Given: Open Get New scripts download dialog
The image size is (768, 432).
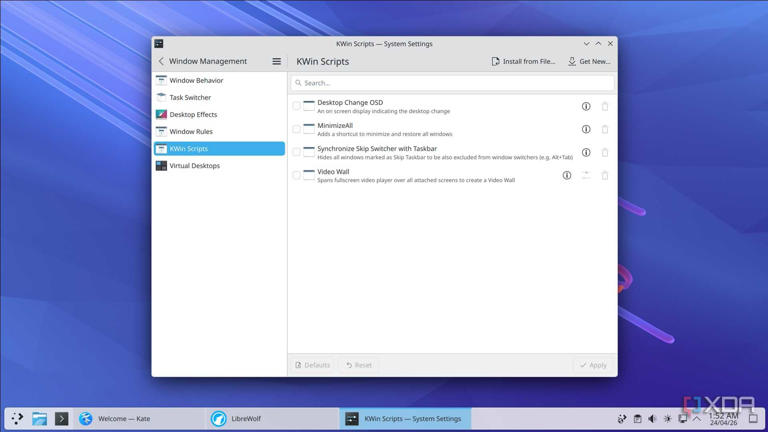Looking at the screenshot, I should 589,61.
